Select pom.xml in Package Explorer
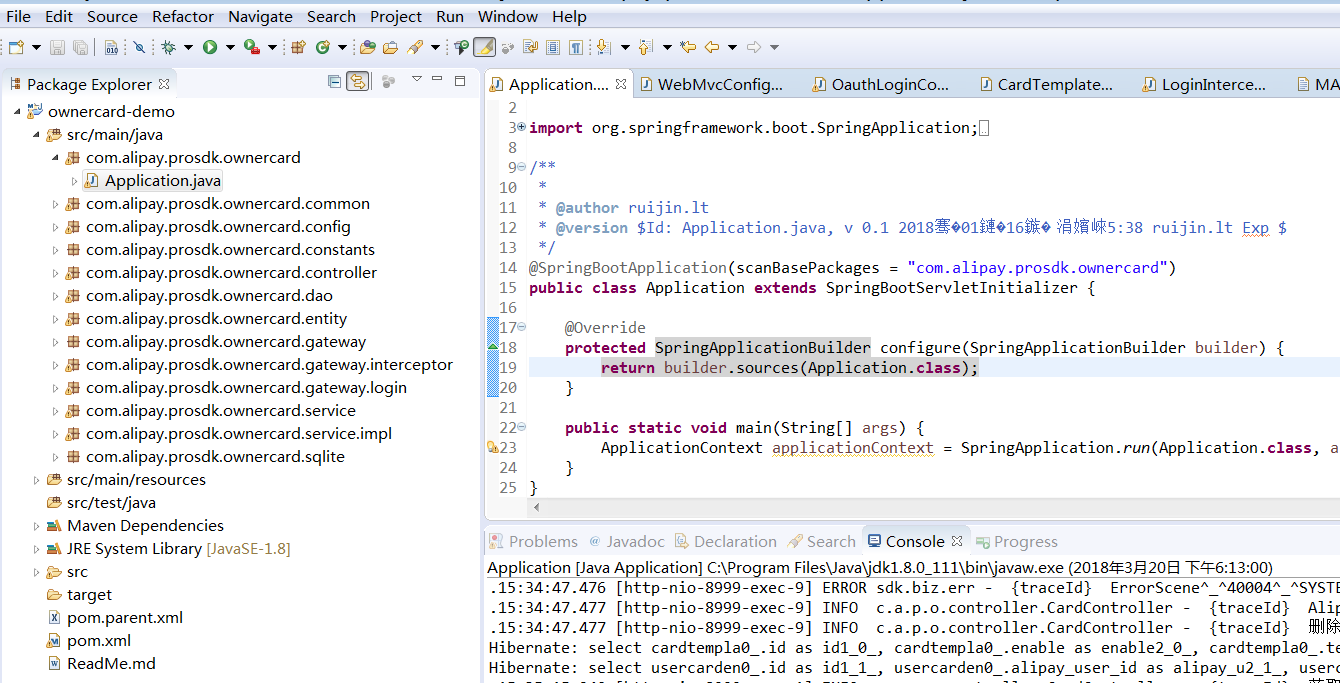The height and width of the screenshot is (683, 1340). [98, 640]
